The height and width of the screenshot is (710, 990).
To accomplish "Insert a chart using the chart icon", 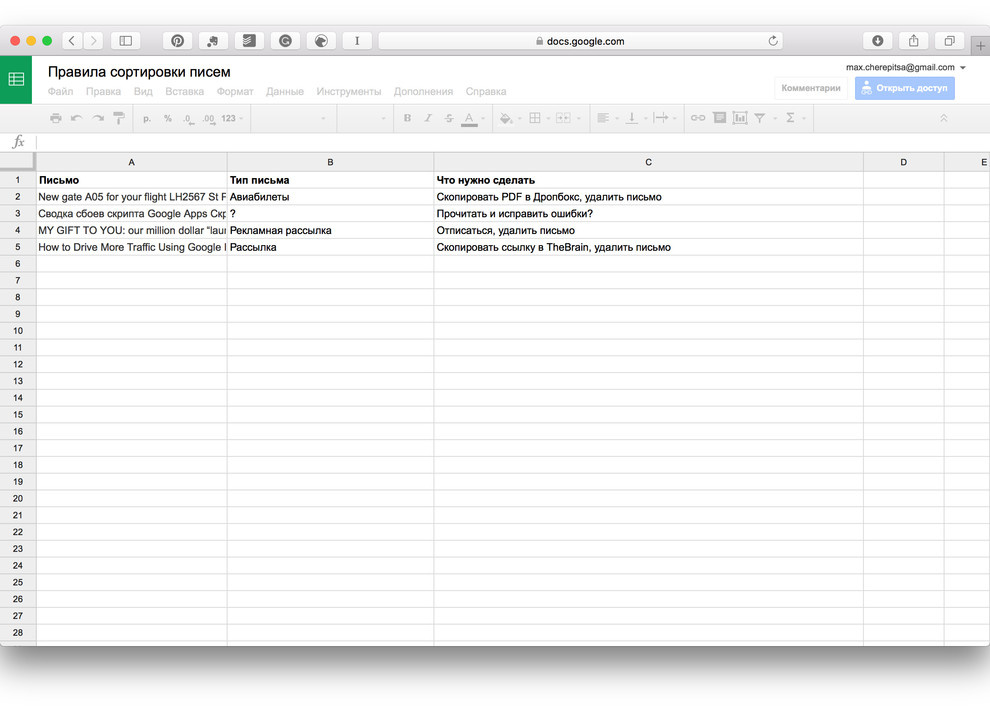I will coord(740,118).
